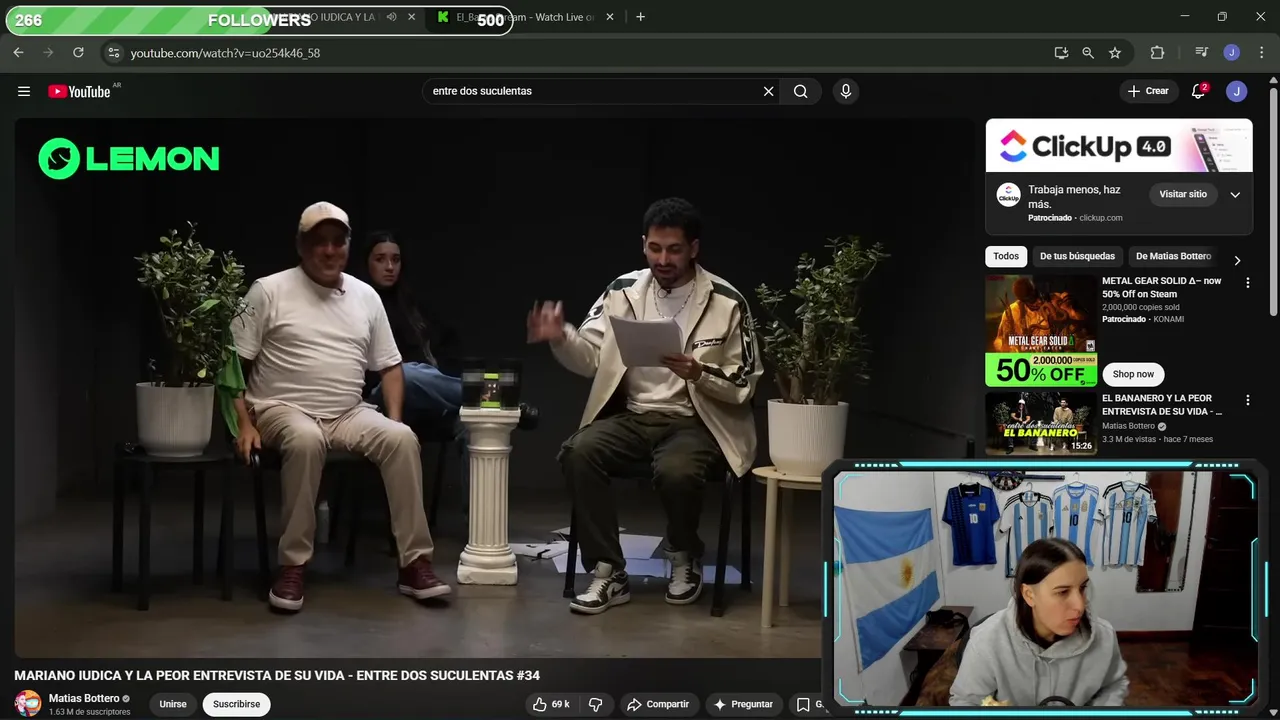Click Shop now on Metal Gear ad
The height and width of the screenshot is (720, 1280).
1133,374
